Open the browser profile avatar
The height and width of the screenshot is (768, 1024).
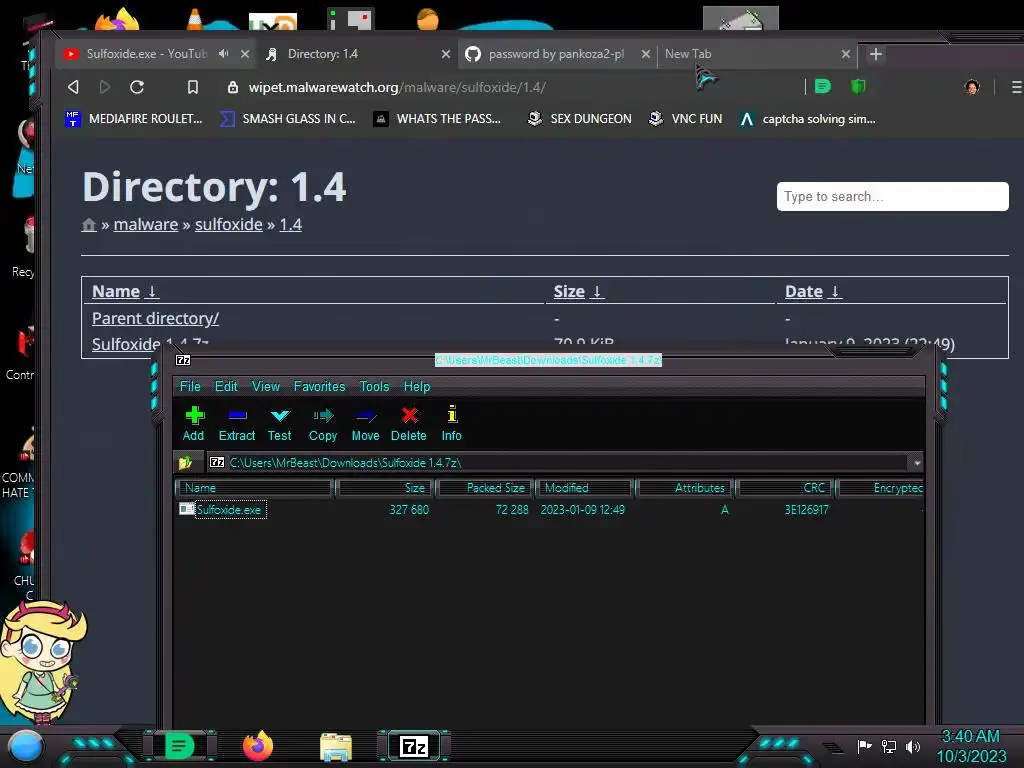click(972, 86)
